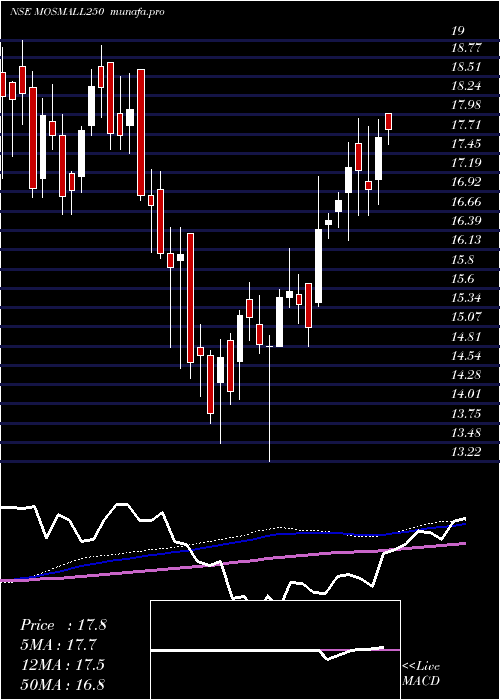Select the 16.92 price axis label
Viewport: 500px width, 700px height.
(x=466, y=182)
